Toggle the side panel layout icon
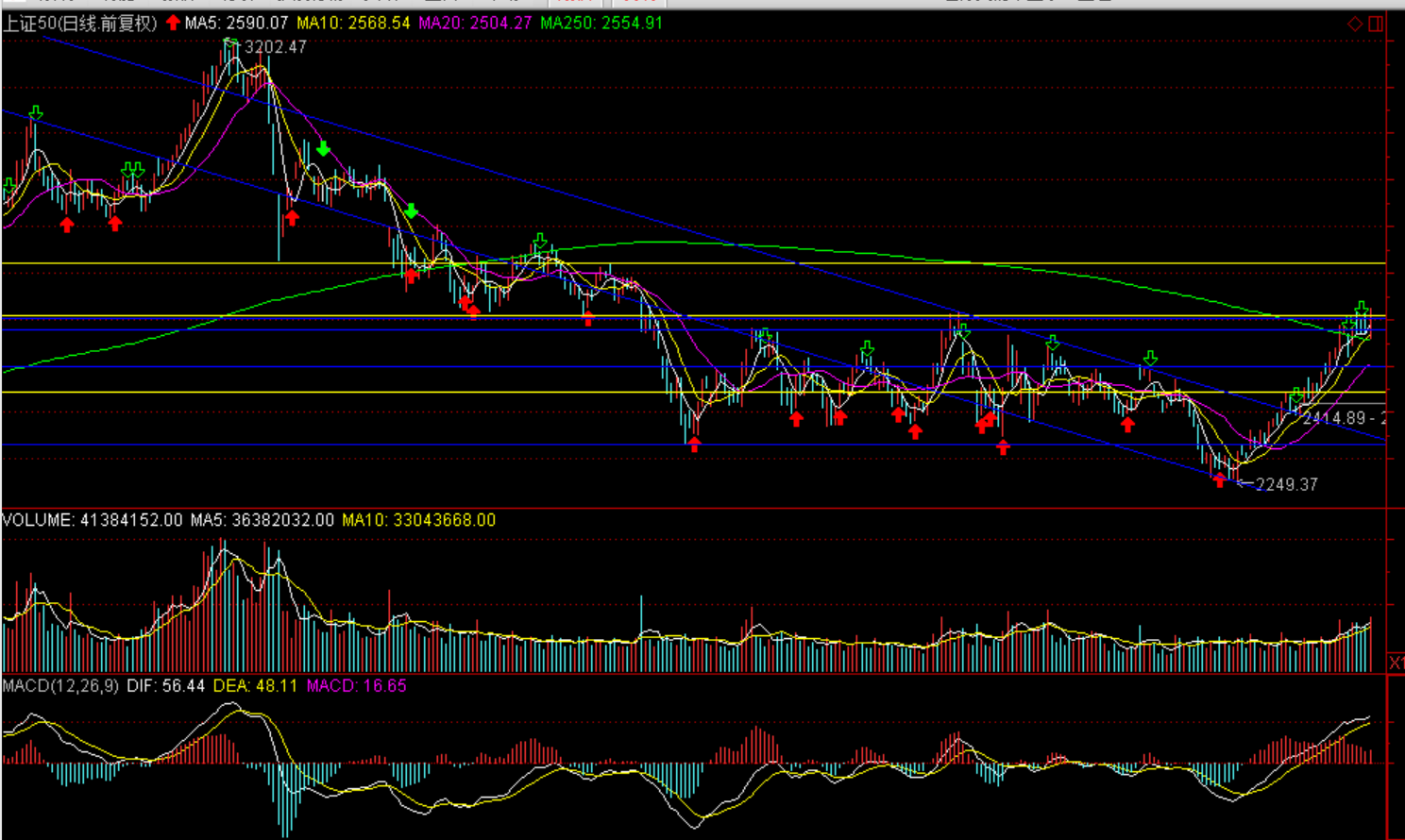The height and width of the screenshot is (840, 1405). 1376,24
